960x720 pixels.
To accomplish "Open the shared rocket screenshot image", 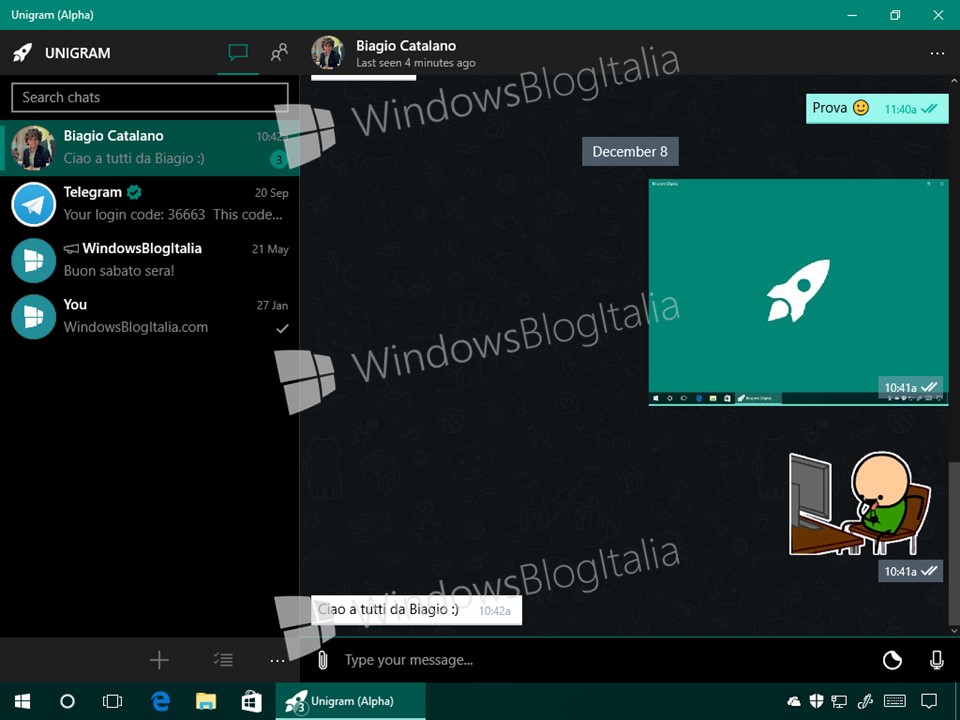I will tap(798, 292).
